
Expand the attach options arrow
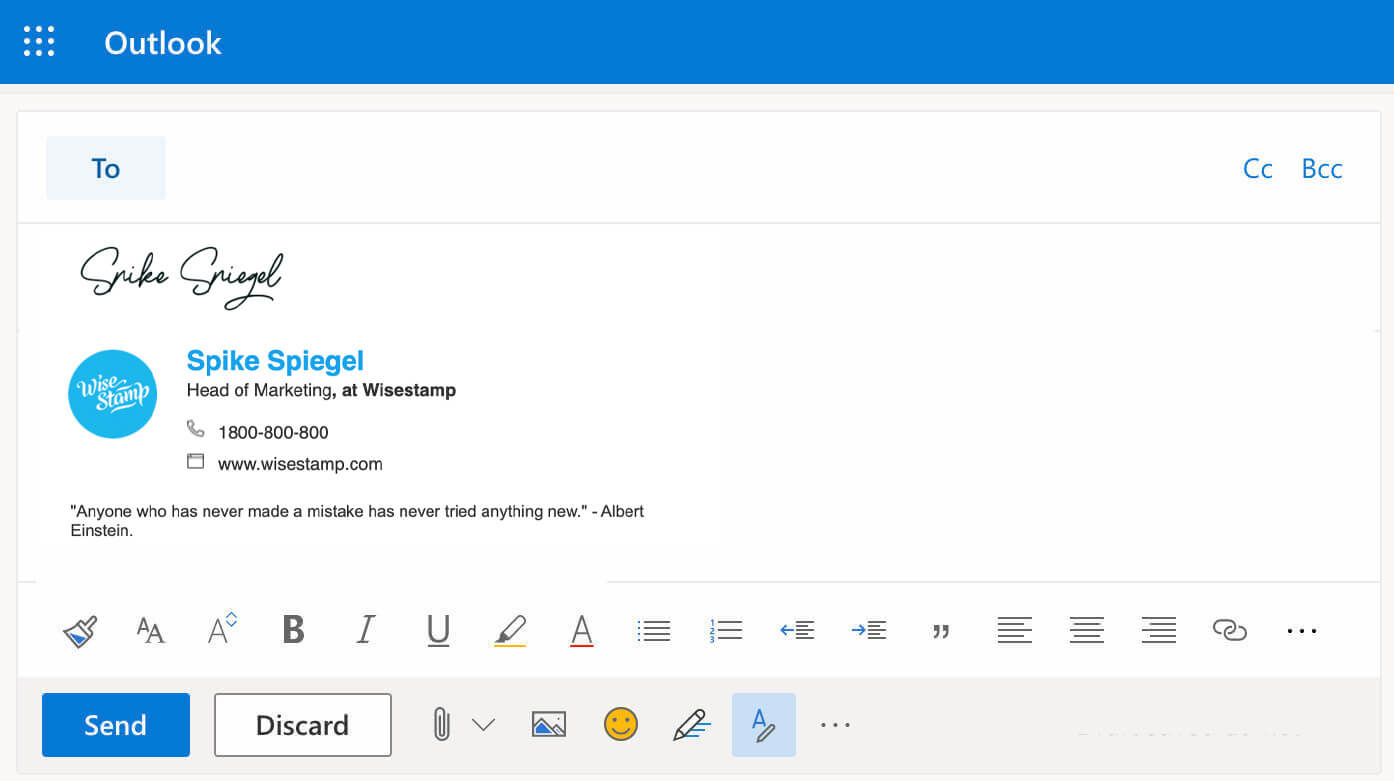point(483,725)
